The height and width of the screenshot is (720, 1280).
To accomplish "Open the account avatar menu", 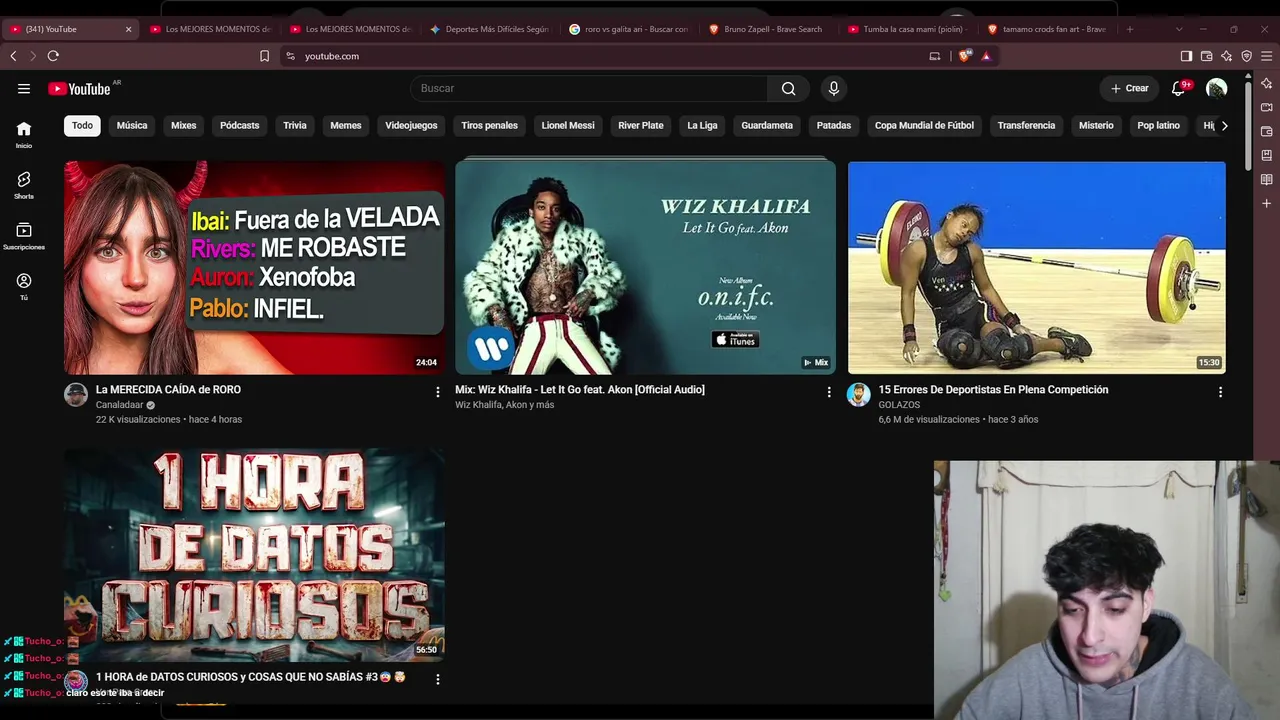I will pos(1216,88).
